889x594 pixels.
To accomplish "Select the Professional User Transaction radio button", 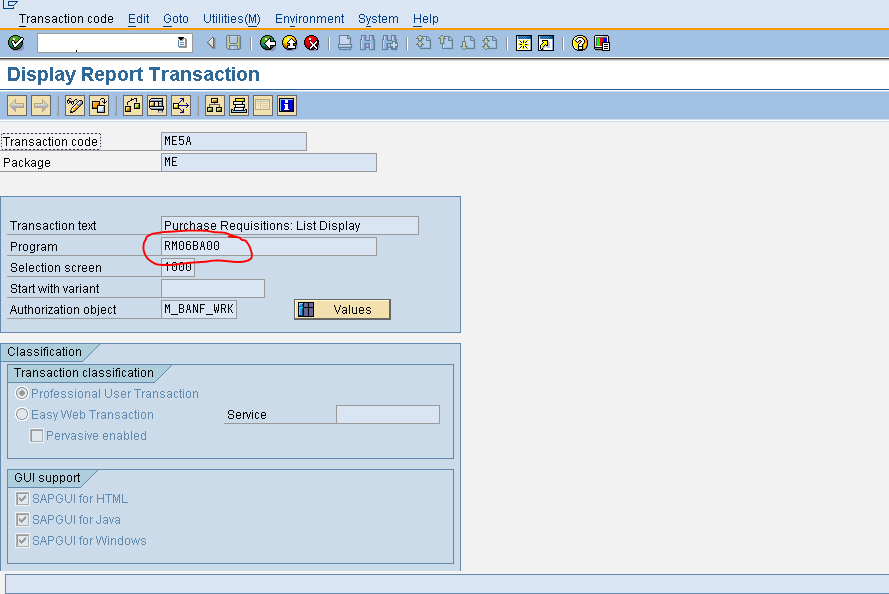I will (x=22, y=393).
